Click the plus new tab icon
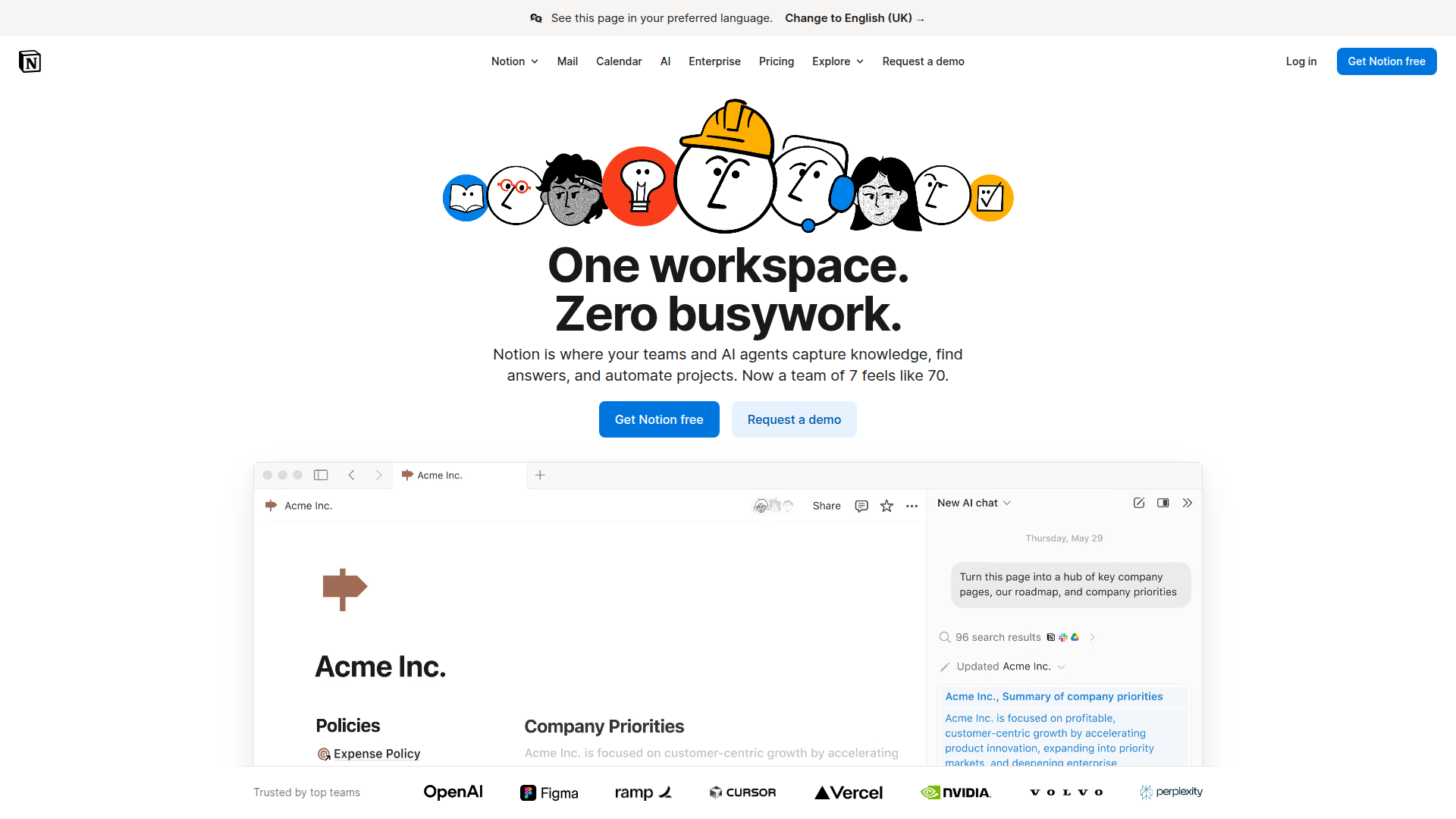 click(540, 475)
